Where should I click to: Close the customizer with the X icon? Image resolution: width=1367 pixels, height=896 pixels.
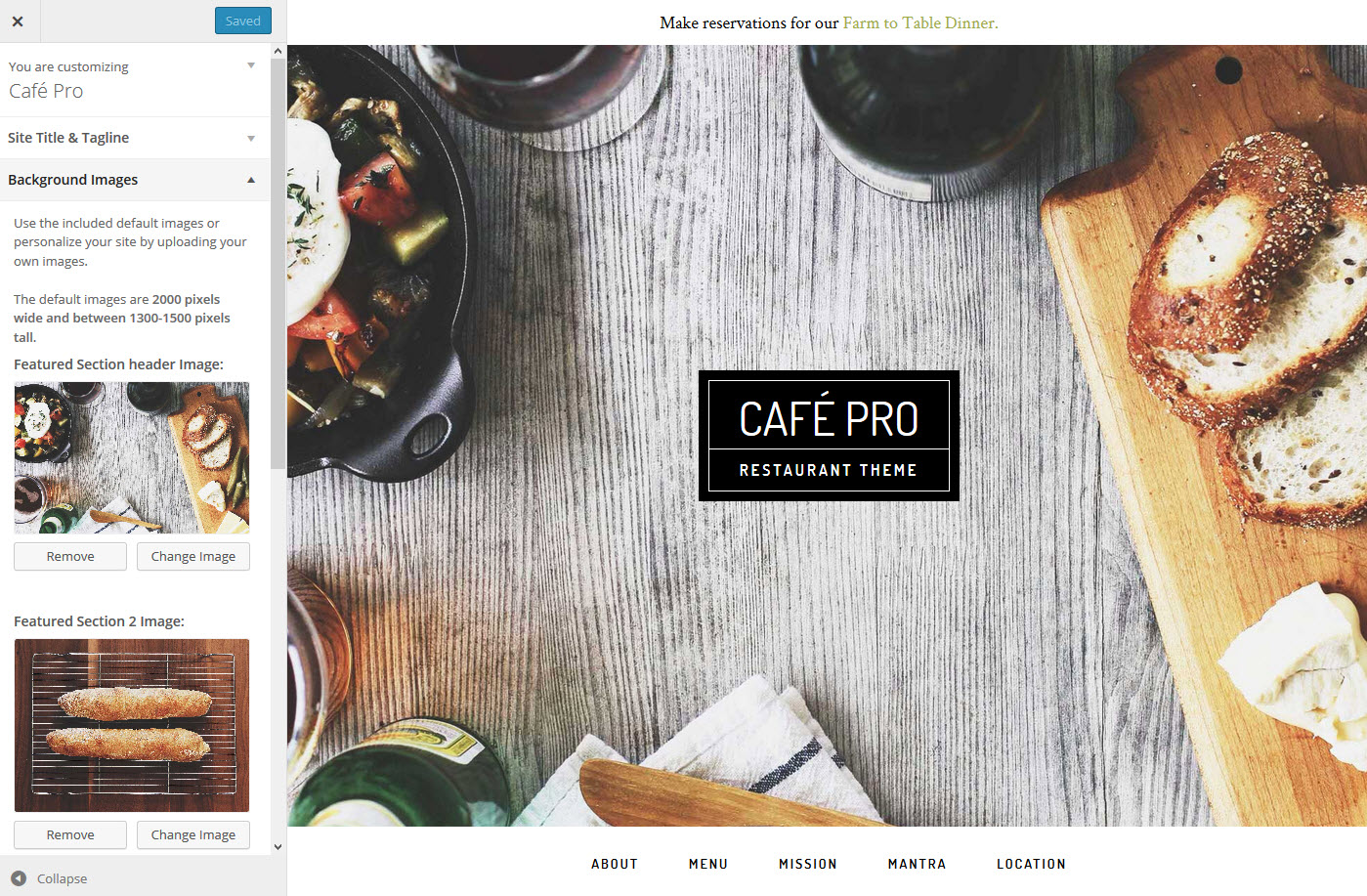18,21
